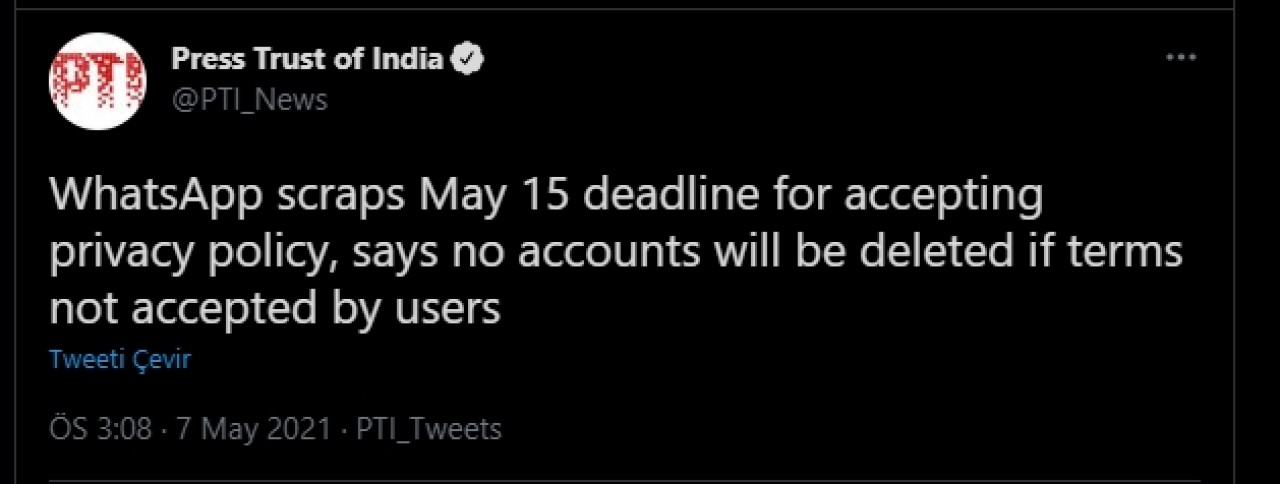1280x484 pixels.
Task: Click the word "India" in the display name
Action: click(406, 59)
